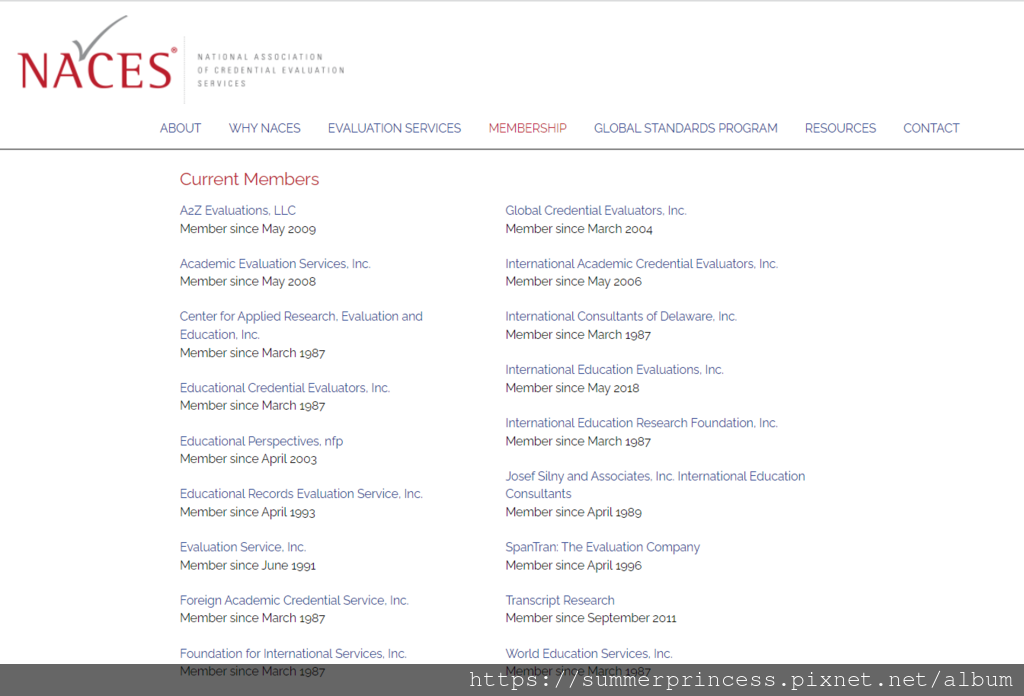Open SpanTran: The Evaluation Company link
The width and height of the screenshot is (1024, 696).
point(602,547)
